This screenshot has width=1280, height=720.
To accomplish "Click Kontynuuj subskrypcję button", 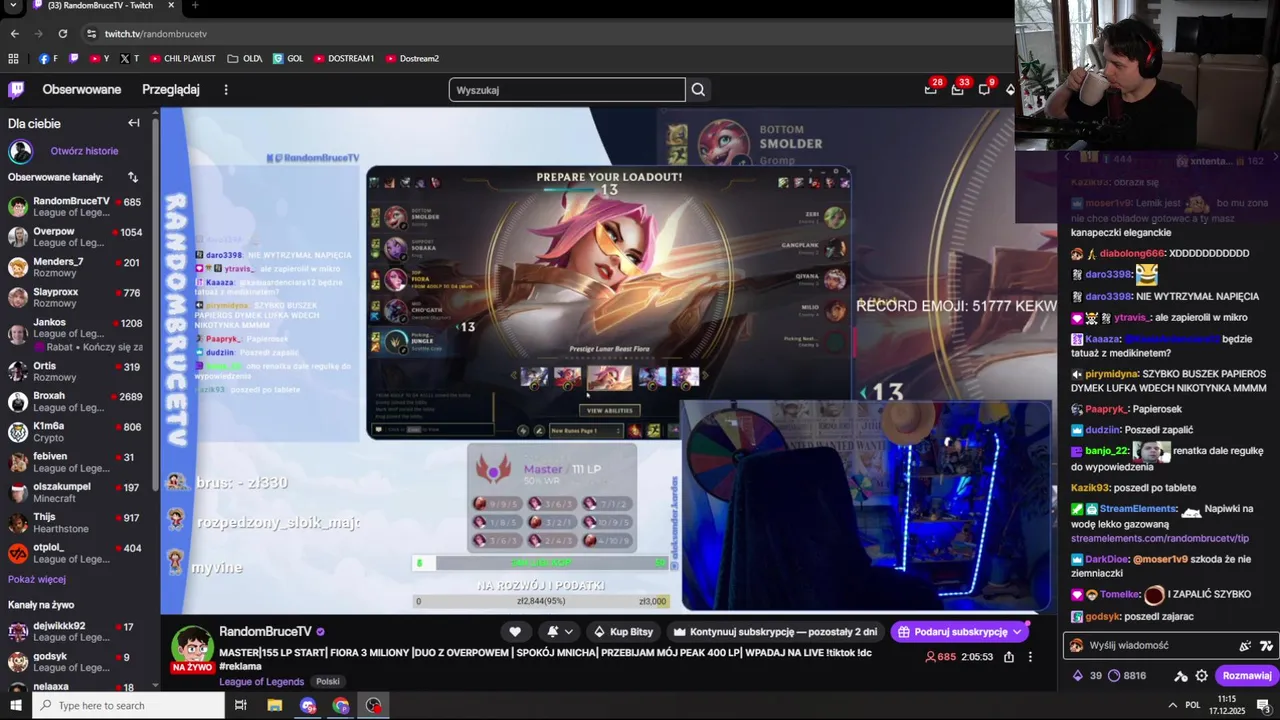I will [776, 631].
